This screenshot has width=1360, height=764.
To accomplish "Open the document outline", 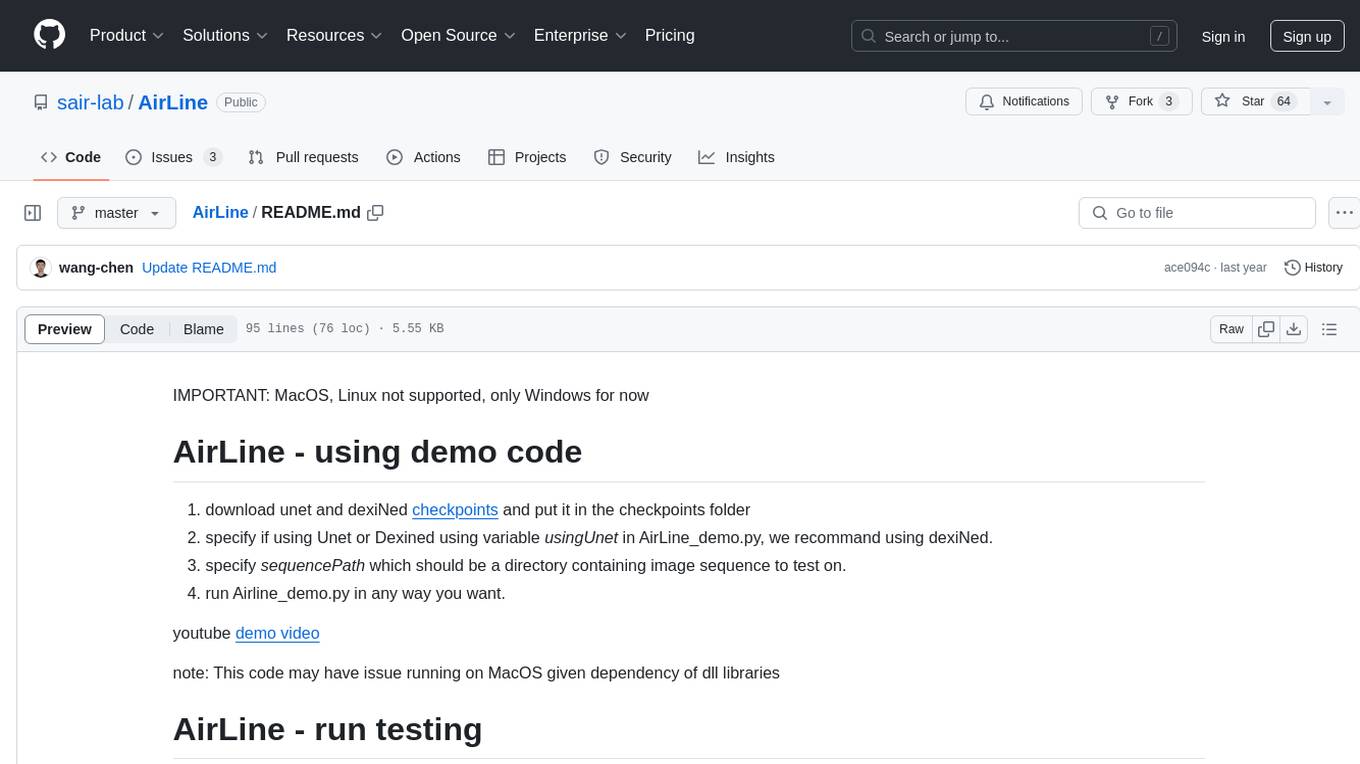I will click(x=1329, y=329).
